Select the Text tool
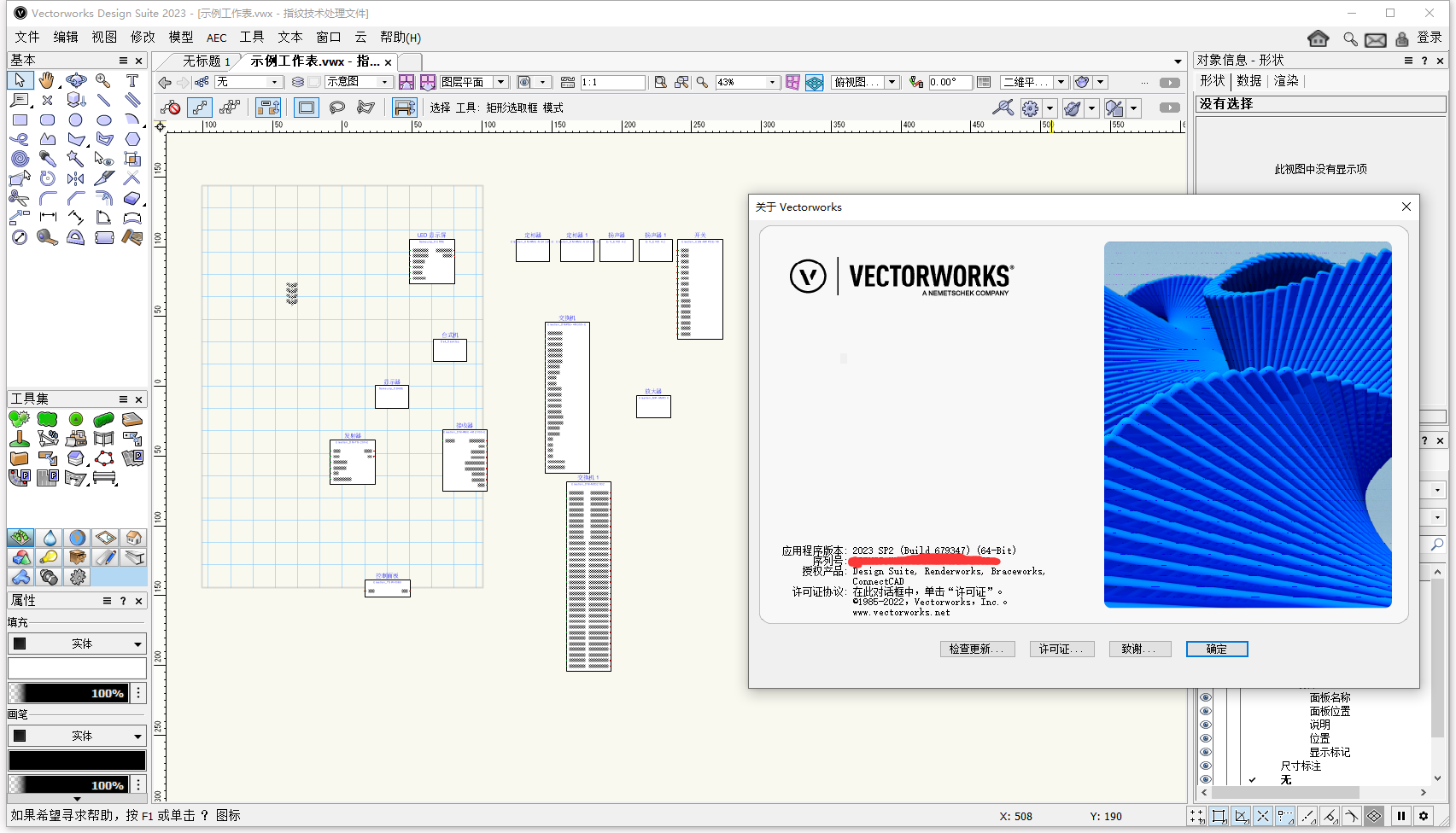The image size is (1456, 833). click(132, 82)
